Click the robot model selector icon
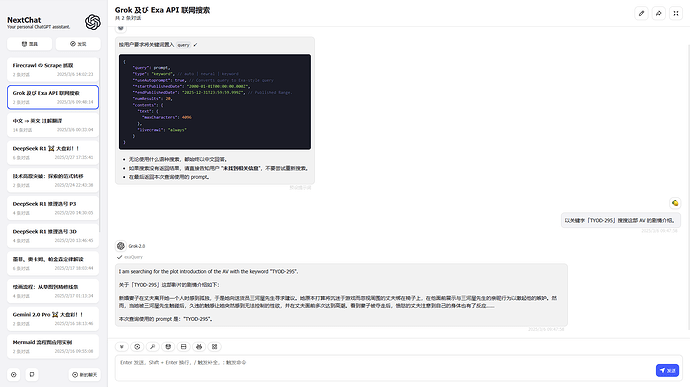The height and width of the screenshot is (387, 690). [199, 347]
